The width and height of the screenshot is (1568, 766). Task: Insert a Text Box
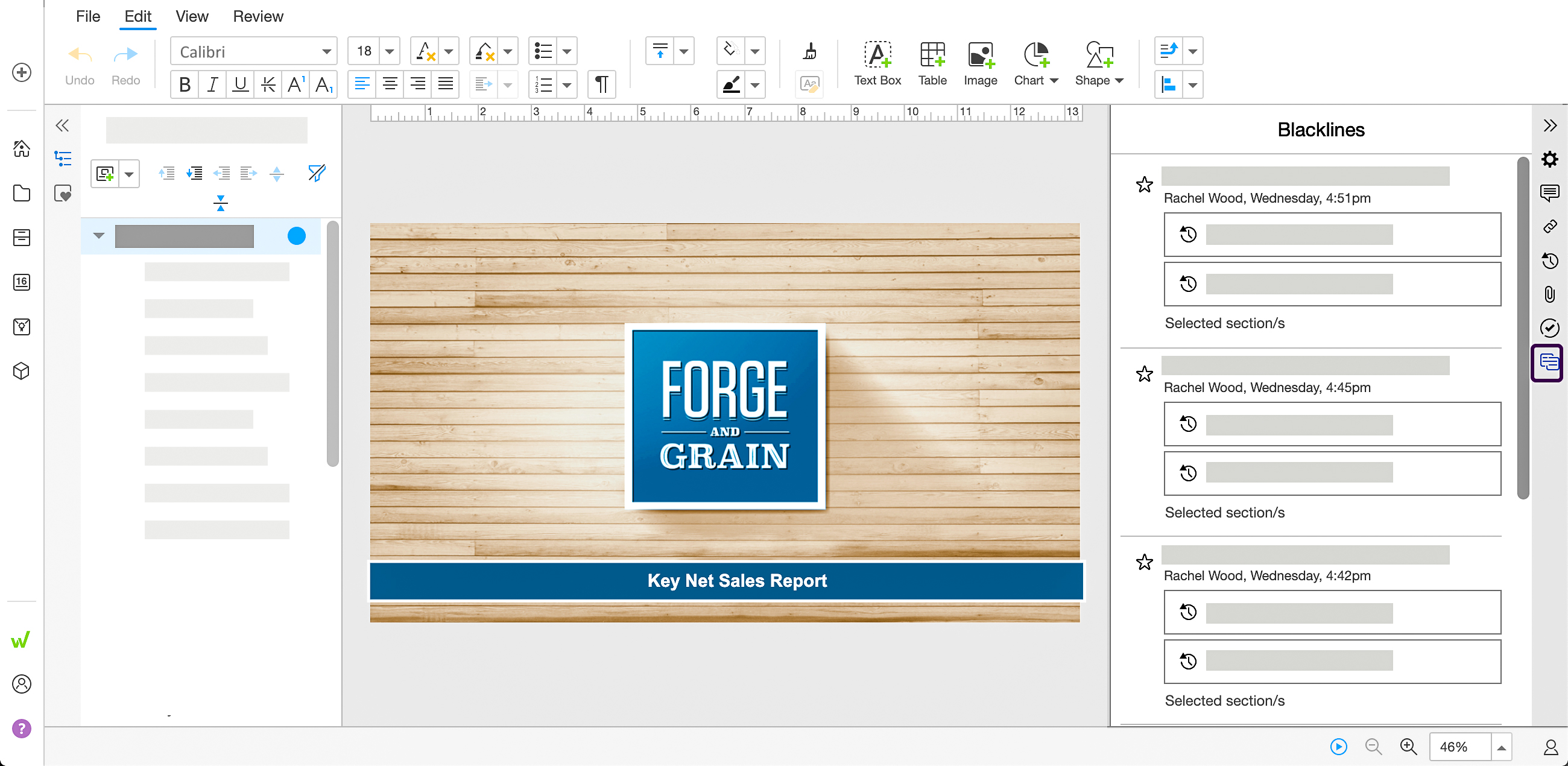point(877,63)
